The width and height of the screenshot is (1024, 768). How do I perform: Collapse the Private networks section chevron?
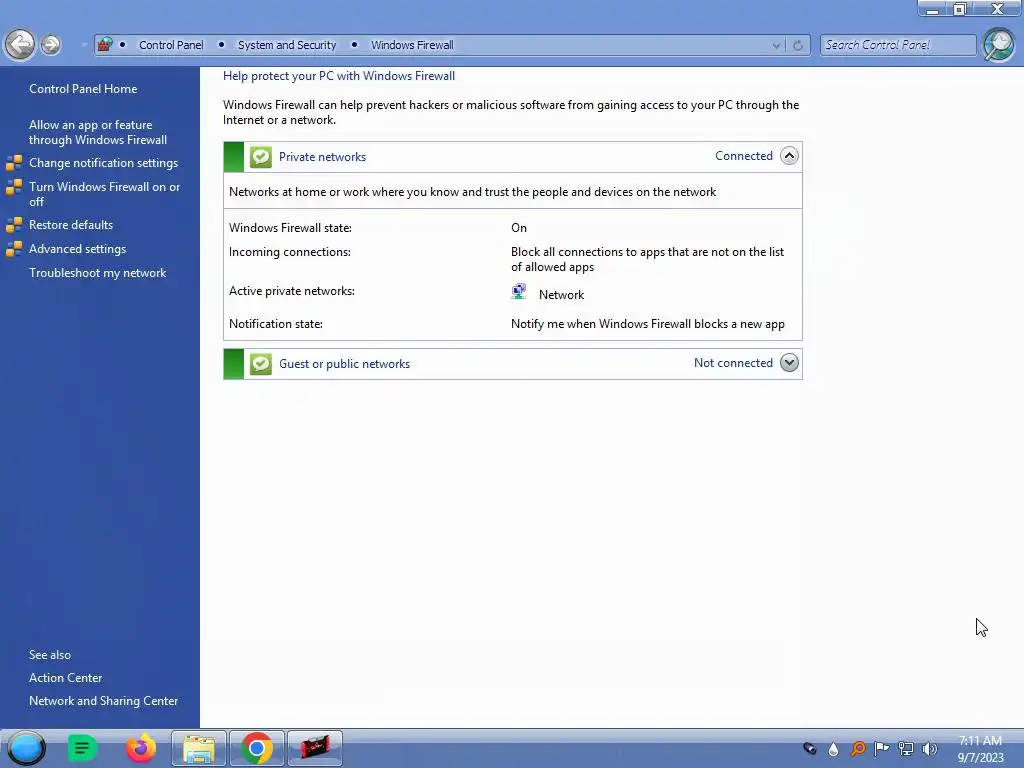pos(789,156)
